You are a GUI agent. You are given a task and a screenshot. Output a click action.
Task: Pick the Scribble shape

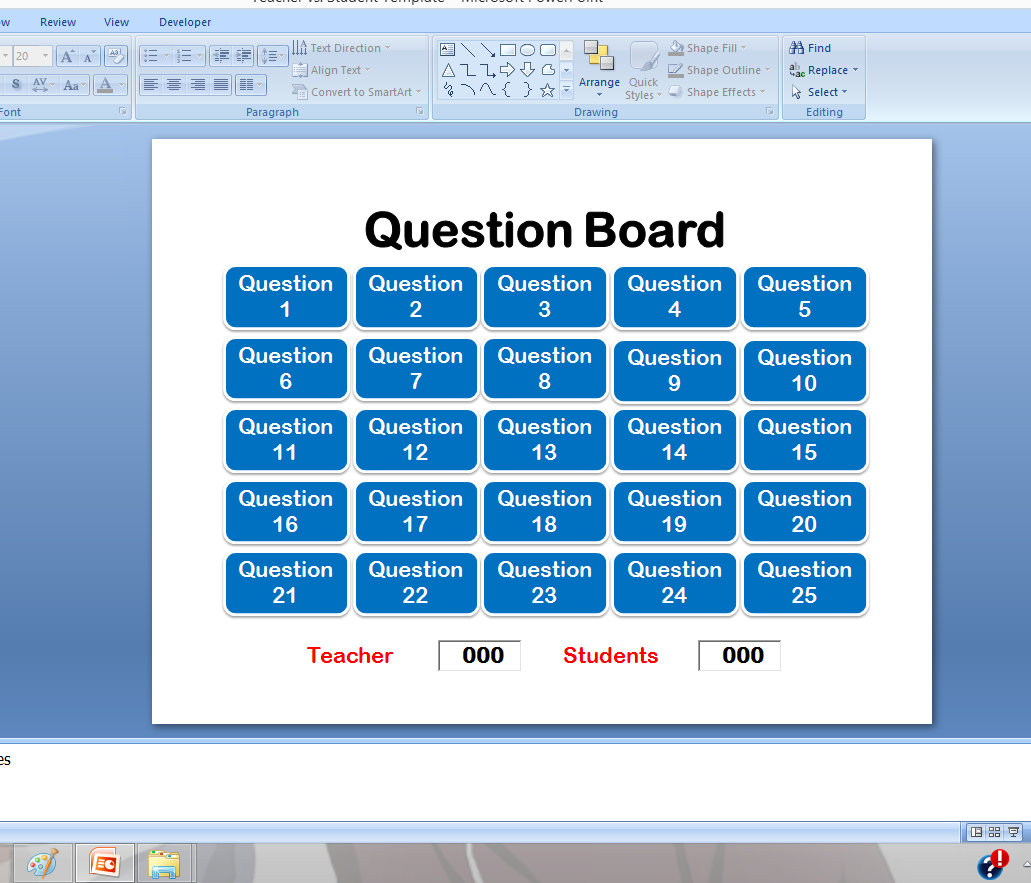tap(448, 89)
